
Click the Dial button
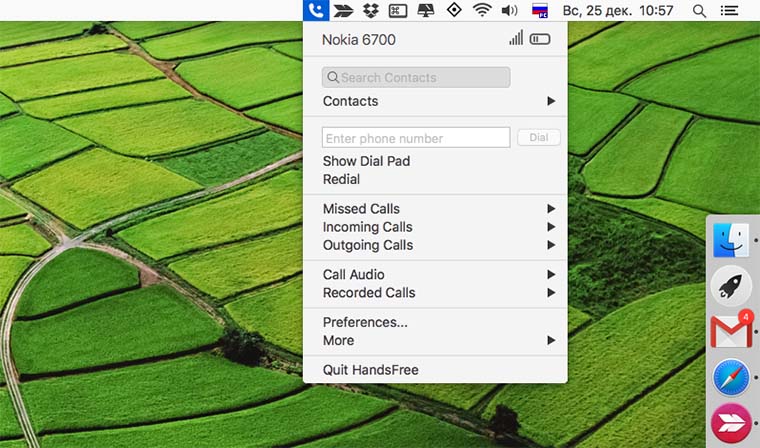pos(538,138)
